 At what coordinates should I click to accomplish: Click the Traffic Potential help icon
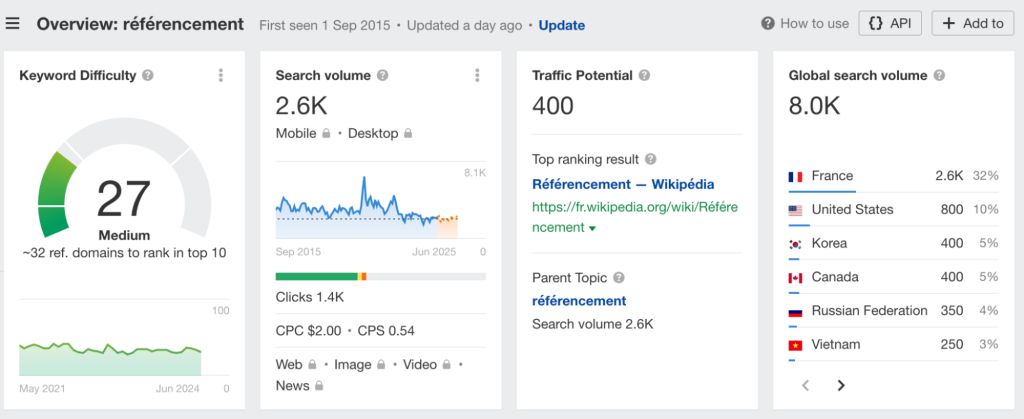click(x=644, y=75)
